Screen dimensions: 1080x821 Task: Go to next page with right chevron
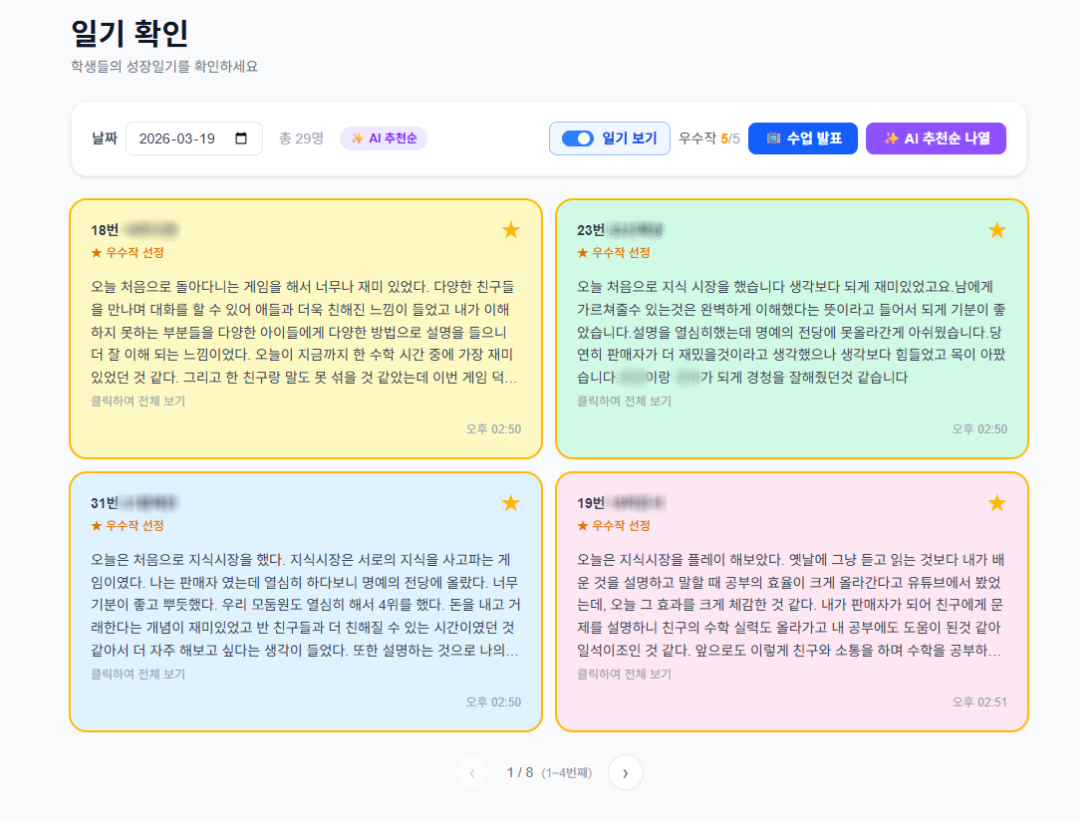pos(625,773)
